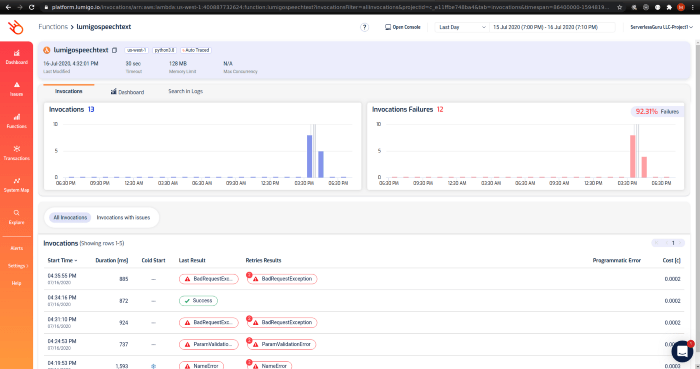Click the Open Console button
Viewport: 700px width, 369px height.
click(403, 27)
